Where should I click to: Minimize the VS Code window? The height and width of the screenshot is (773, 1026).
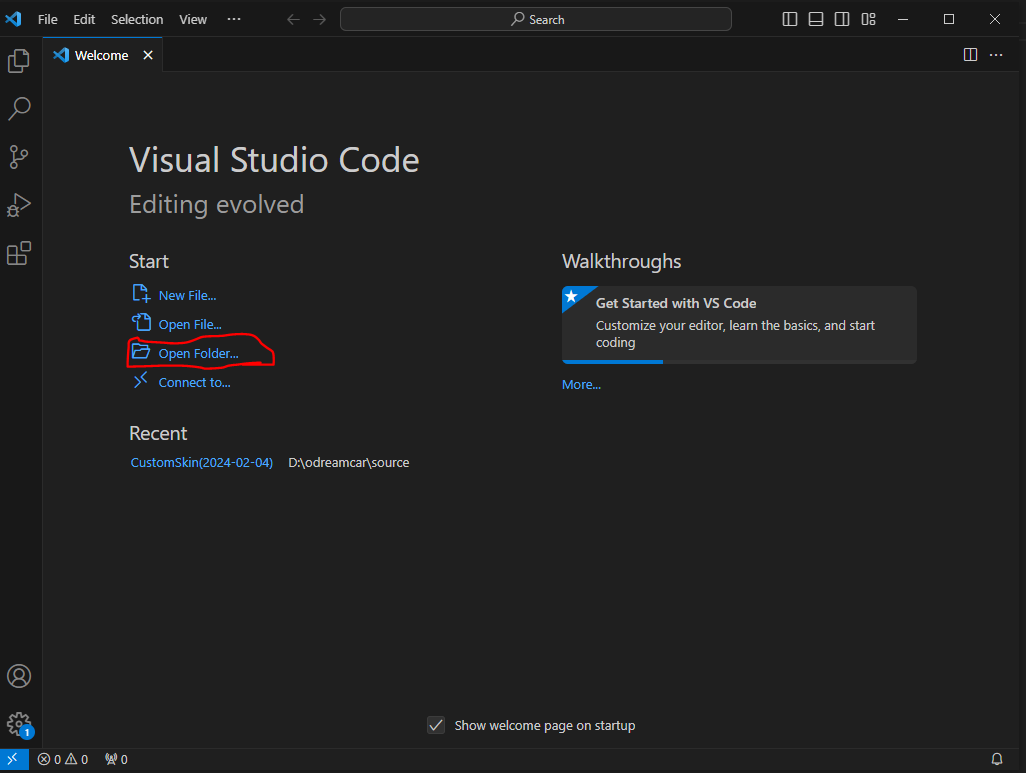click(x=903, y=20)
